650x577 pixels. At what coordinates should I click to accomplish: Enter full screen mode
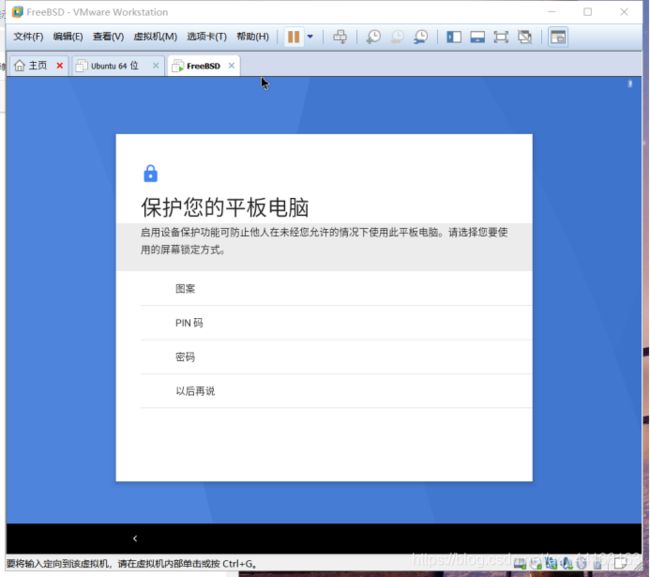pyautogui.click(x=501, y=37)
